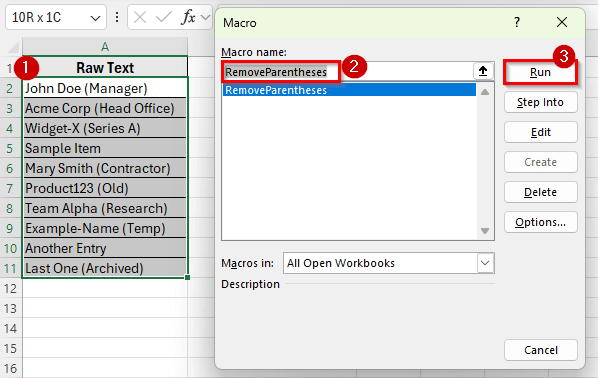Click the Insert Function fx icon
The width and height of the screenshot is (598, 378).
188,17
